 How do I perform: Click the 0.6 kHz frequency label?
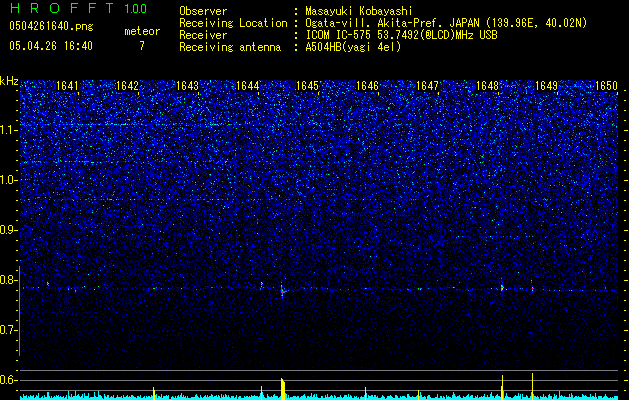(x=9, y=380)
